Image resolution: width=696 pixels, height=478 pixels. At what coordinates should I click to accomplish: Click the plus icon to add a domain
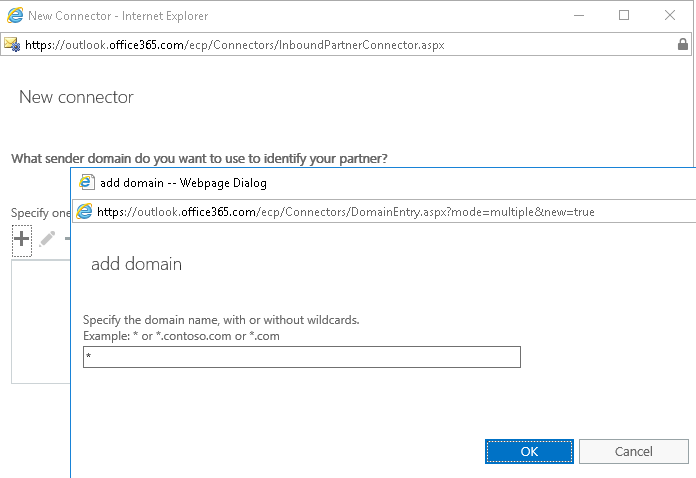(x=21, y=240)
